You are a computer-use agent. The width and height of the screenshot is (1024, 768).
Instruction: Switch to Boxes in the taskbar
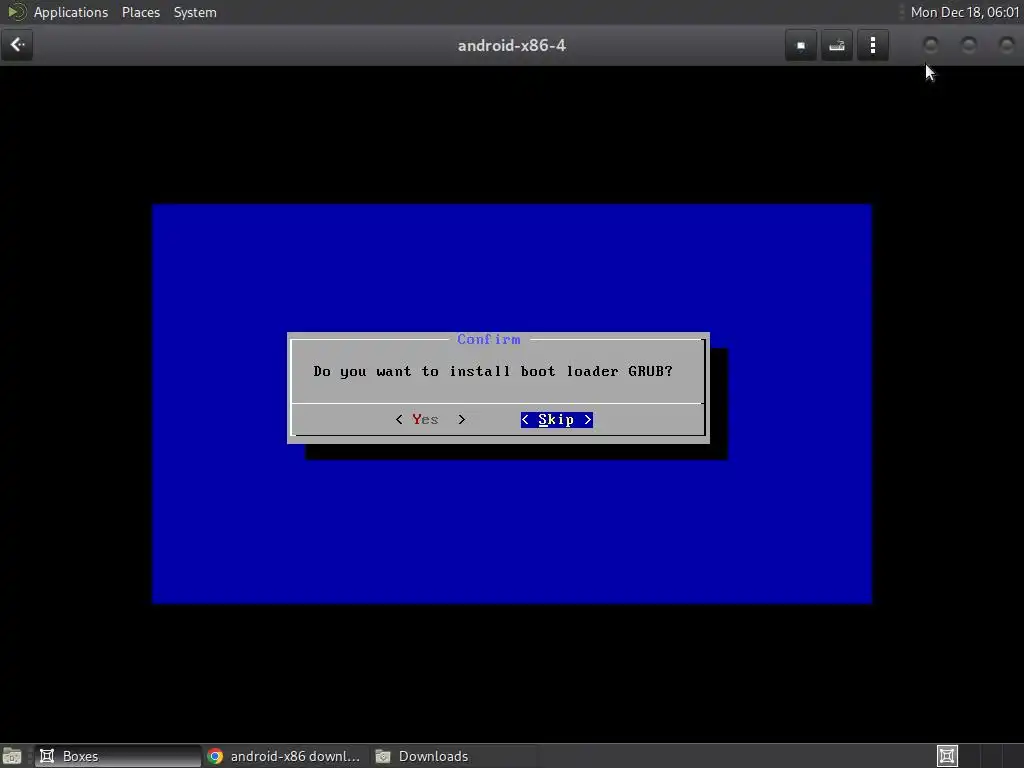pyautogui.click(x=118, y=756)
